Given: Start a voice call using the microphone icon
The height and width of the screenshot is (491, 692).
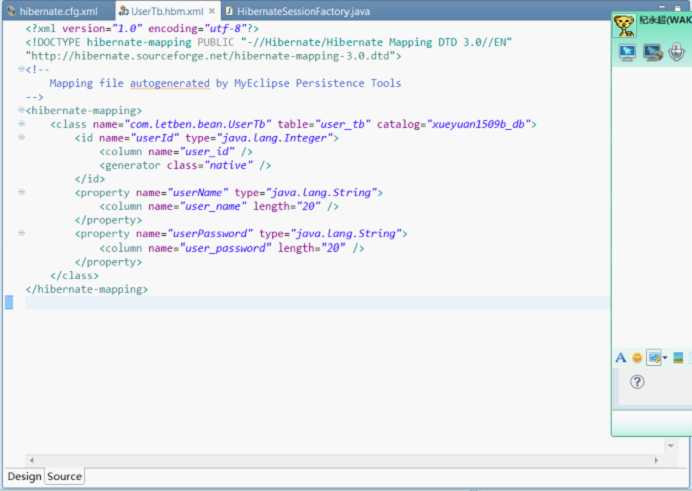Looking at the screenshot, I should pos(676,52).
